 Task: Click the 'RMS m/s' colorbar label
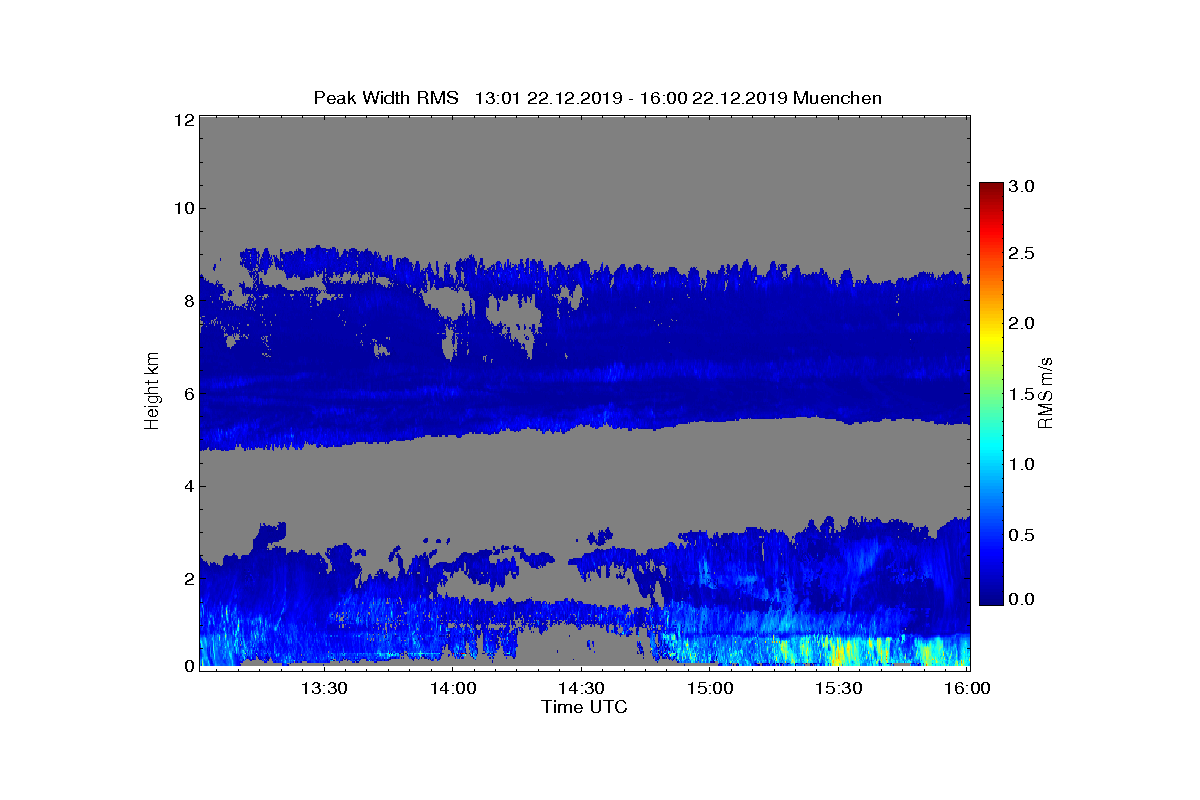tap(1045, 391)
